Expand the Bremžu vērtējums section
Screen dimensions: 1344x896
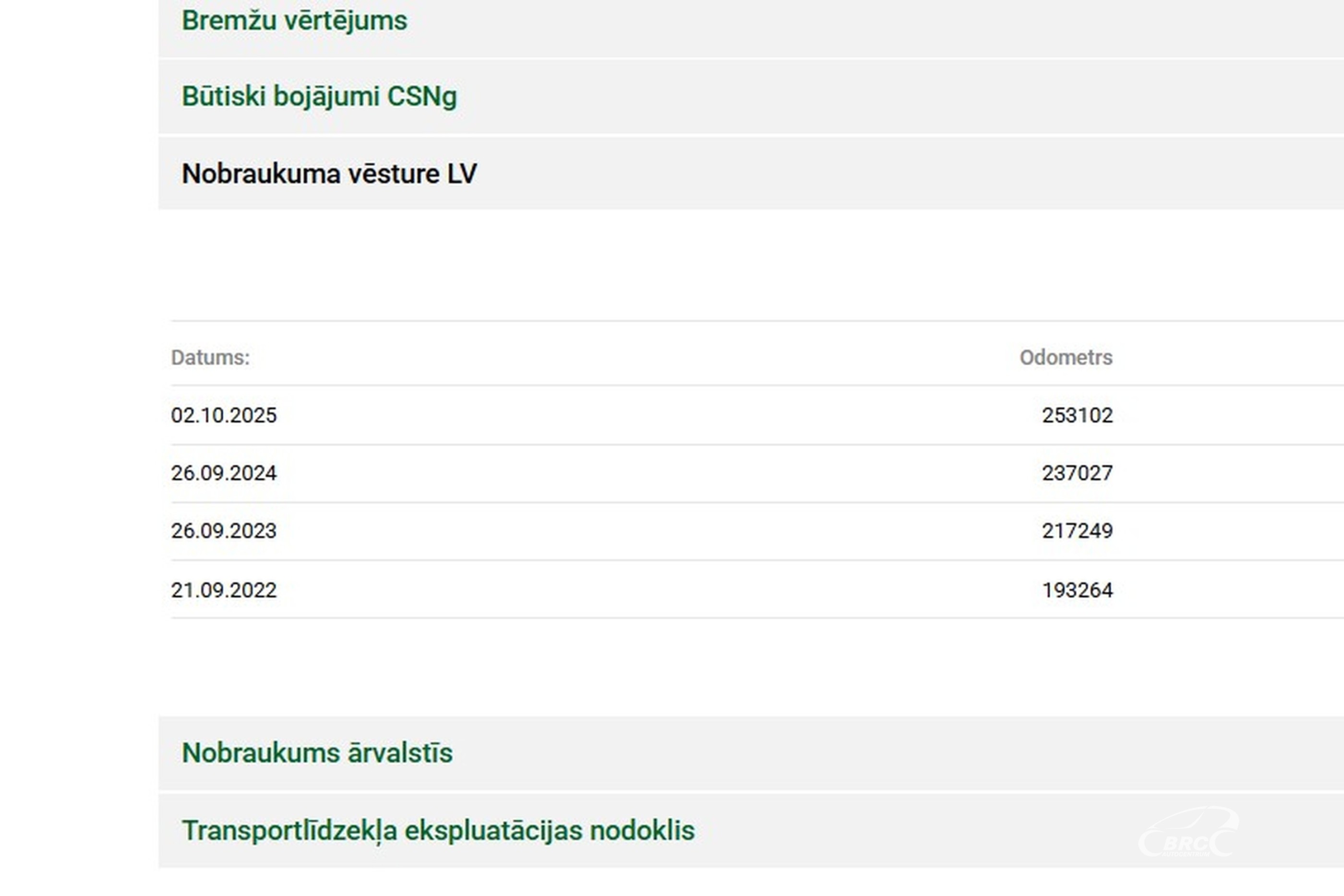point(294,21)
